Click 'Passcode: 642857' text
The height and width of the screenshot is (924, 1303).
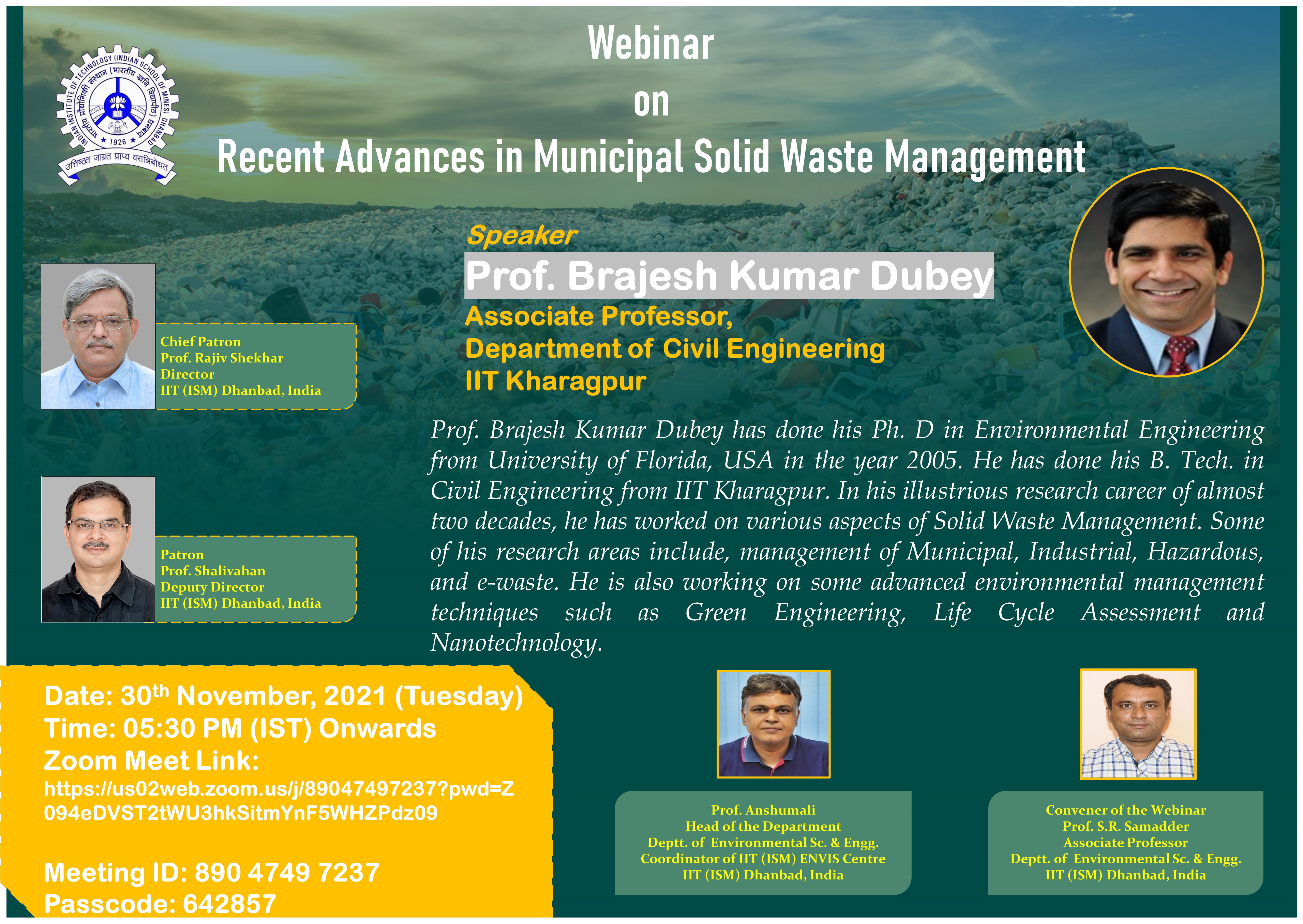point(160,904)
